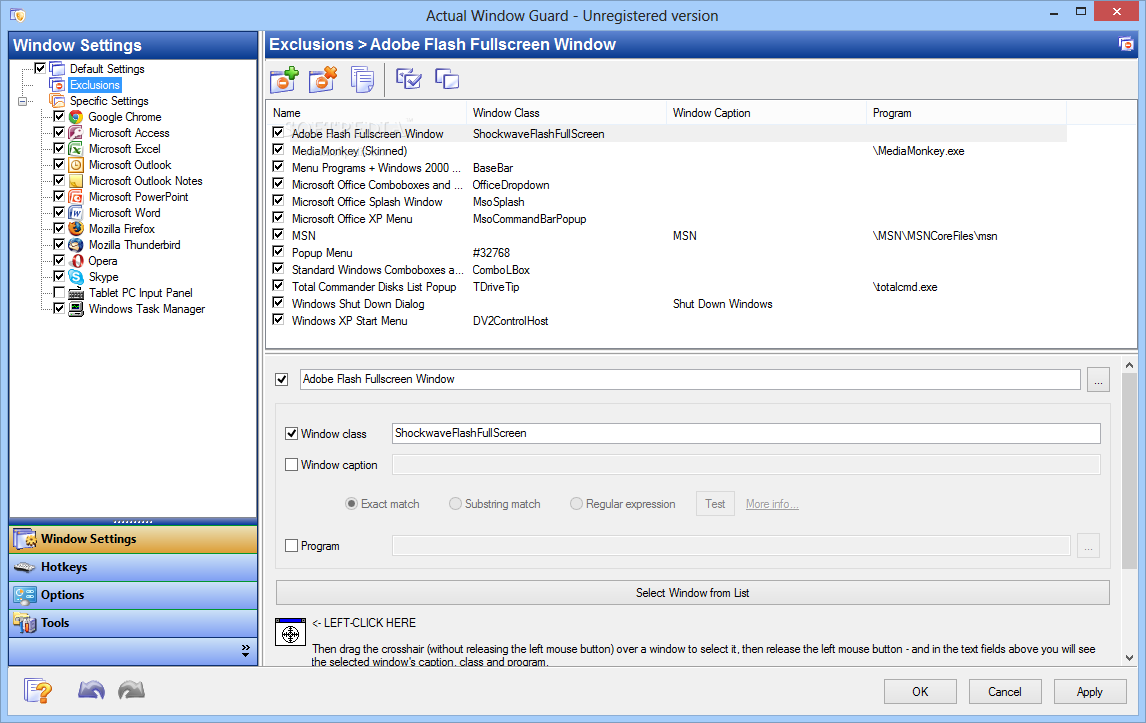The image size is (1146, 723).
Task: Open the Tools navigation section
Action: point(133,623)
